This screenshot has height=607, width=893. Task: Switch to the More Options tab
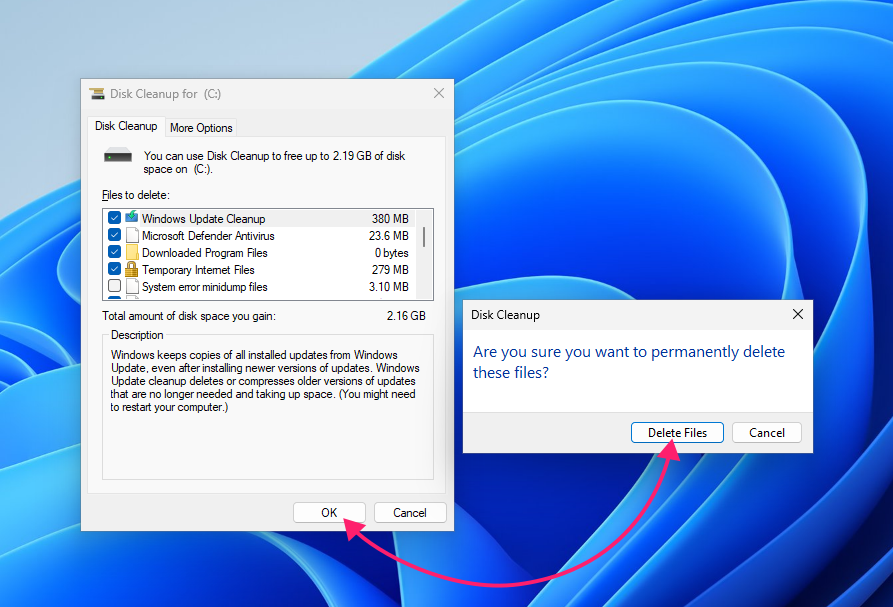[201, 128]
